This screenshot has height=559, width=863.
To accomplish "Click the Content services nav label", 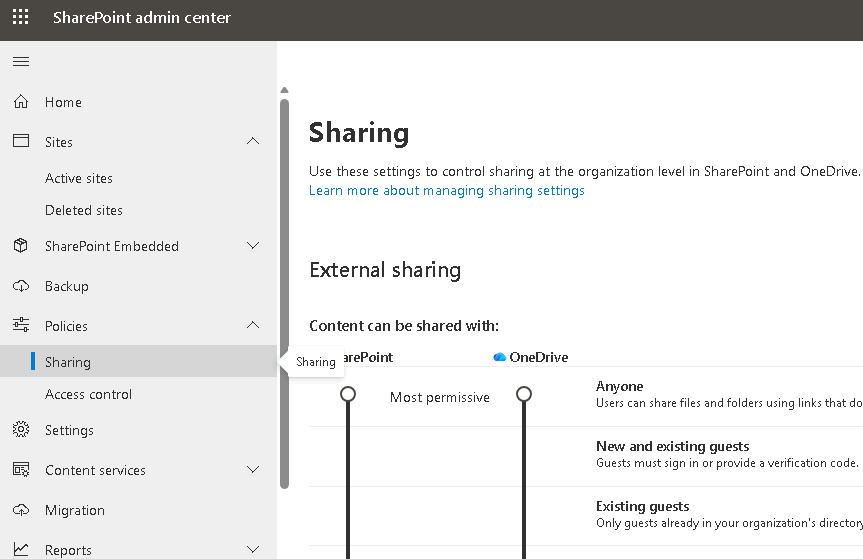I will point(95,470).
